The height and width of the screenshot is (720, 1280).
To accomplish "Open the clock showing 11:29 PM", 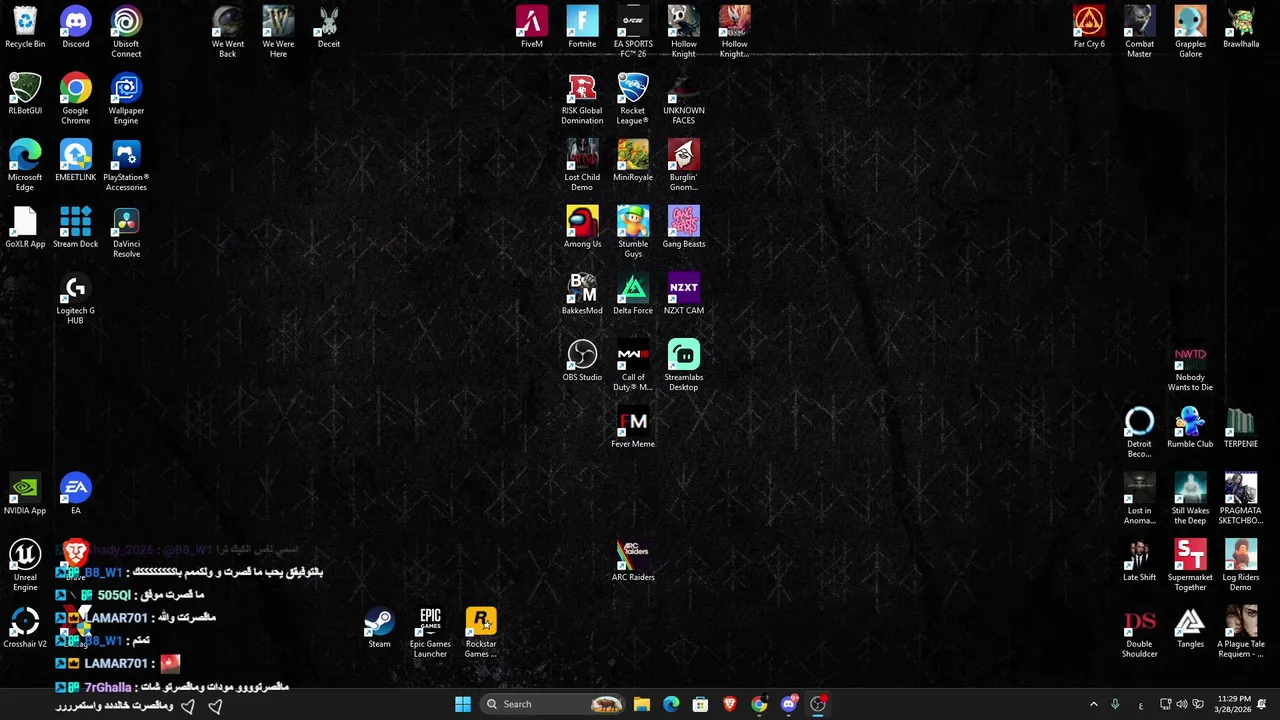I will pyautogui.click(x=1234, y=704).
